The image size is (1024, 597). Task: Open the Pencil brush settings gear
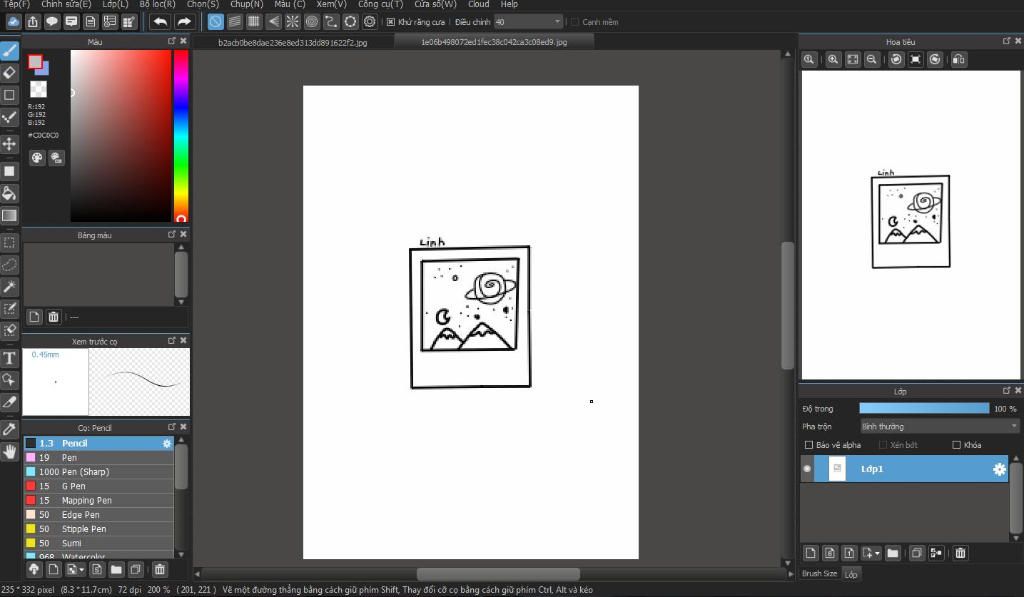coord(167,444)
